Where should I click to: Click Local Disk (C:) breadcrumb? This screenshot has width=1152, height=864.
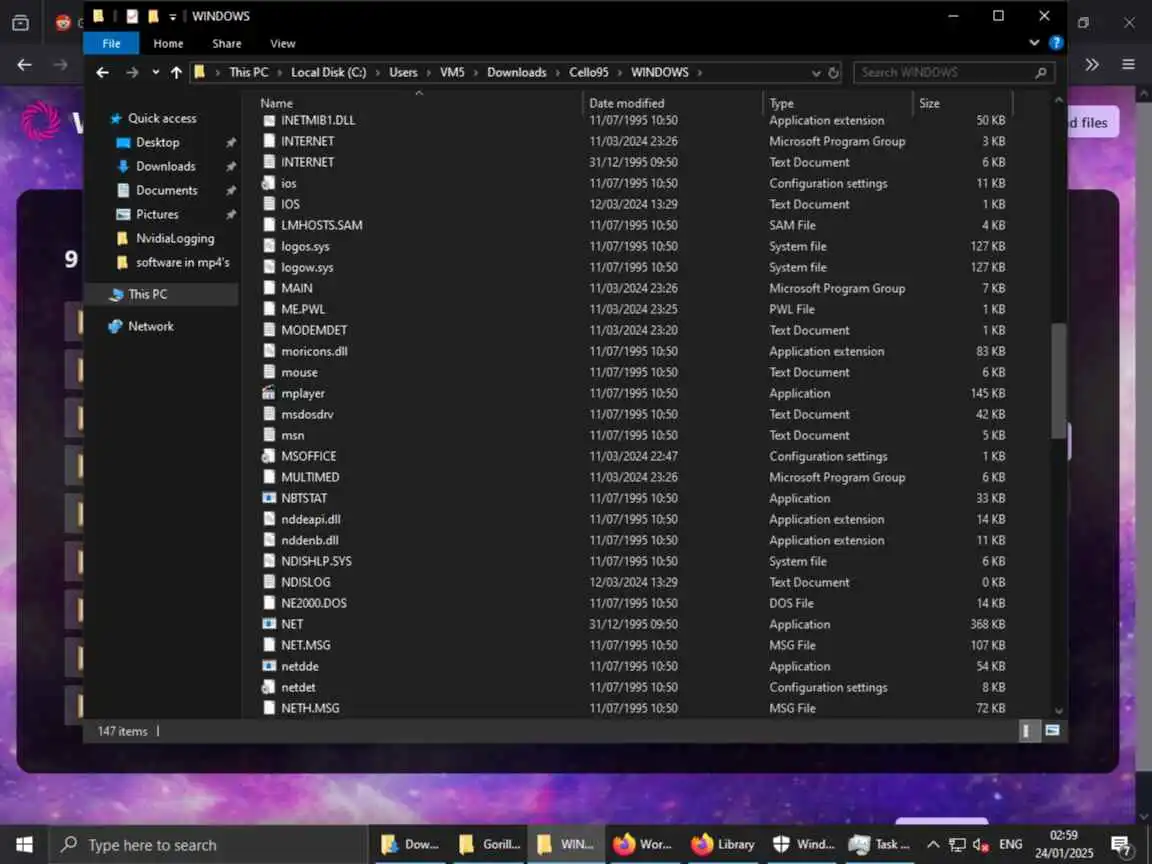328,72
